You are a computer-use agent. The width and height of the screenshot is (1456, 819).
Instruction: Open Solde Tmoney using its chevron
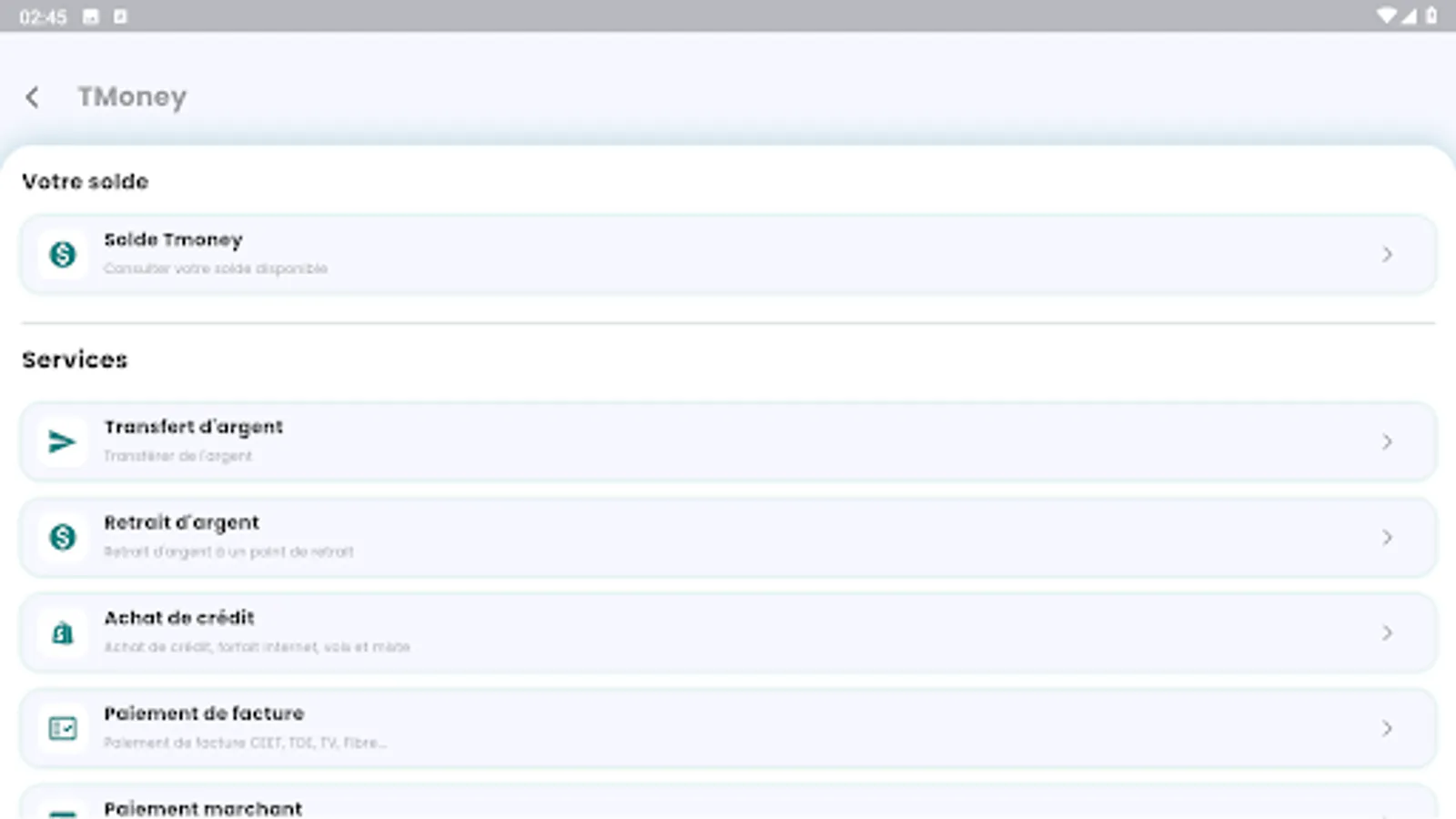tap(1387, 255)
